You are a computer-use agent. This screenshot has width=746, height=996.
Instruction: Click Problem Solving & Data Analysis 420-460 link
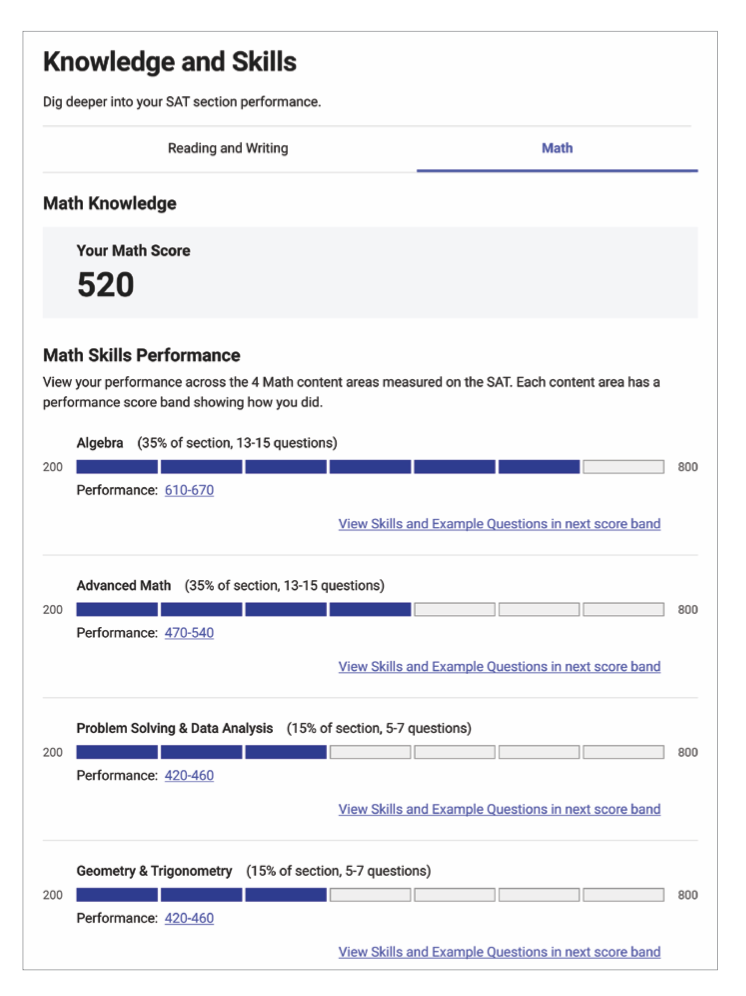tap(189, 776)
